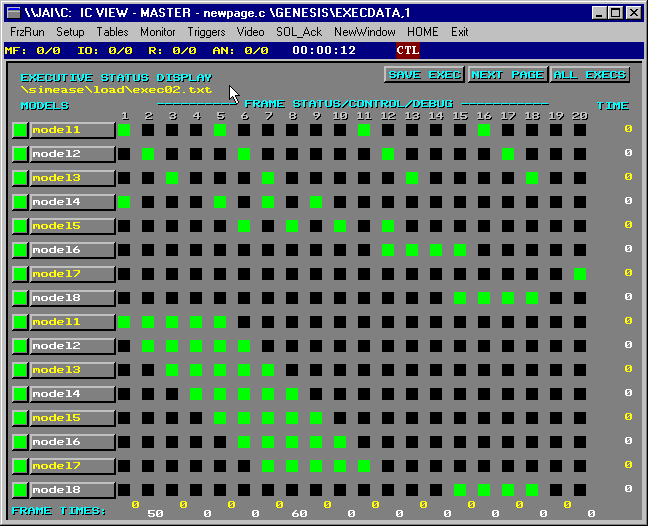This screenshot has height=526, width=648.
Task: Click the frame column header 10
Action: (341, 116)
